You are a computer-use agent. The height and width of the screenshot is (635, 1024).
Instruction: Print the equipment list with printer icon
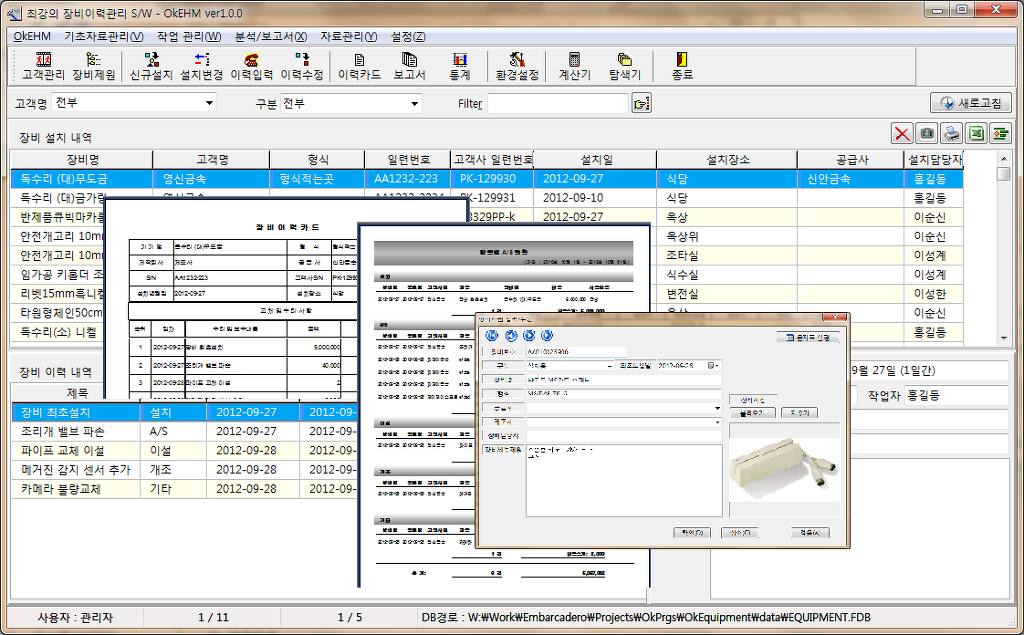[x=951, y=134]
